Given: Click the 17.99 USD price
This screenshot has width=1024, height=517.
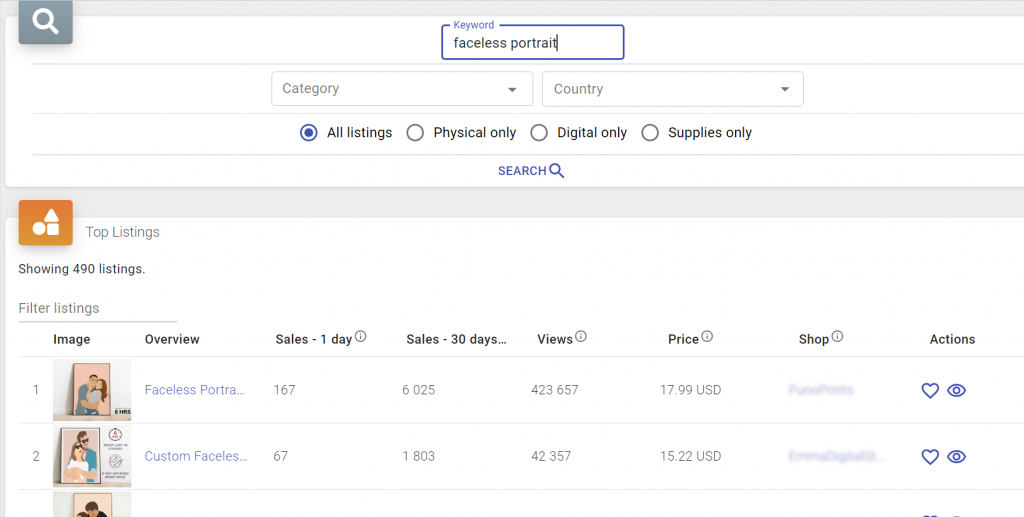Looking at the screenshot, I should (x=690, y=390).
